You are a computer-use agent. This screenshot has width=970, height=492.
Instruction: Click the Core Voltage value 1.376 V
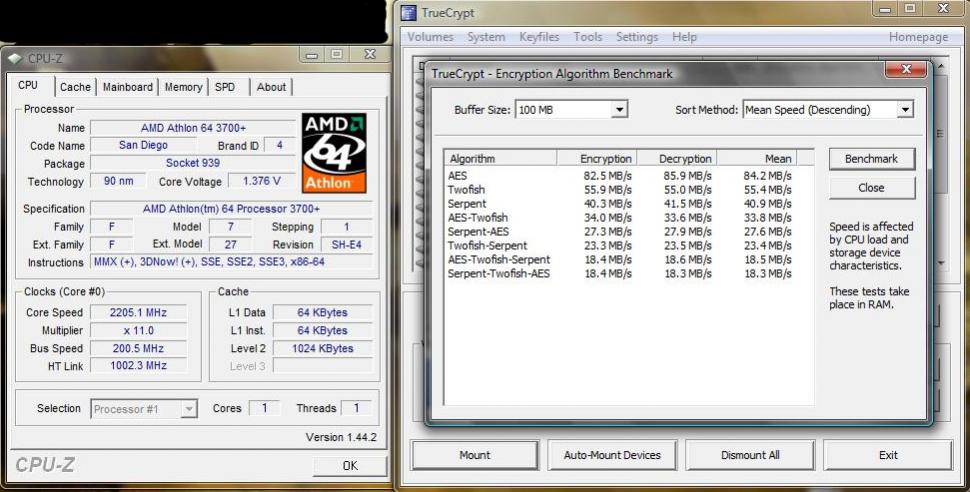[261, 181]
